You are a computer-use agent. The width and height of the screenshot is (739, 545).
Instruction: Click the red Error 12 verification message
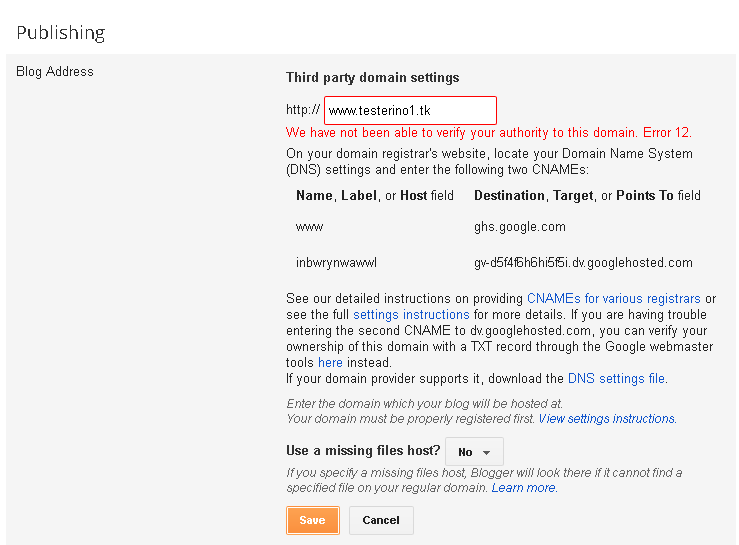[488, 133]
